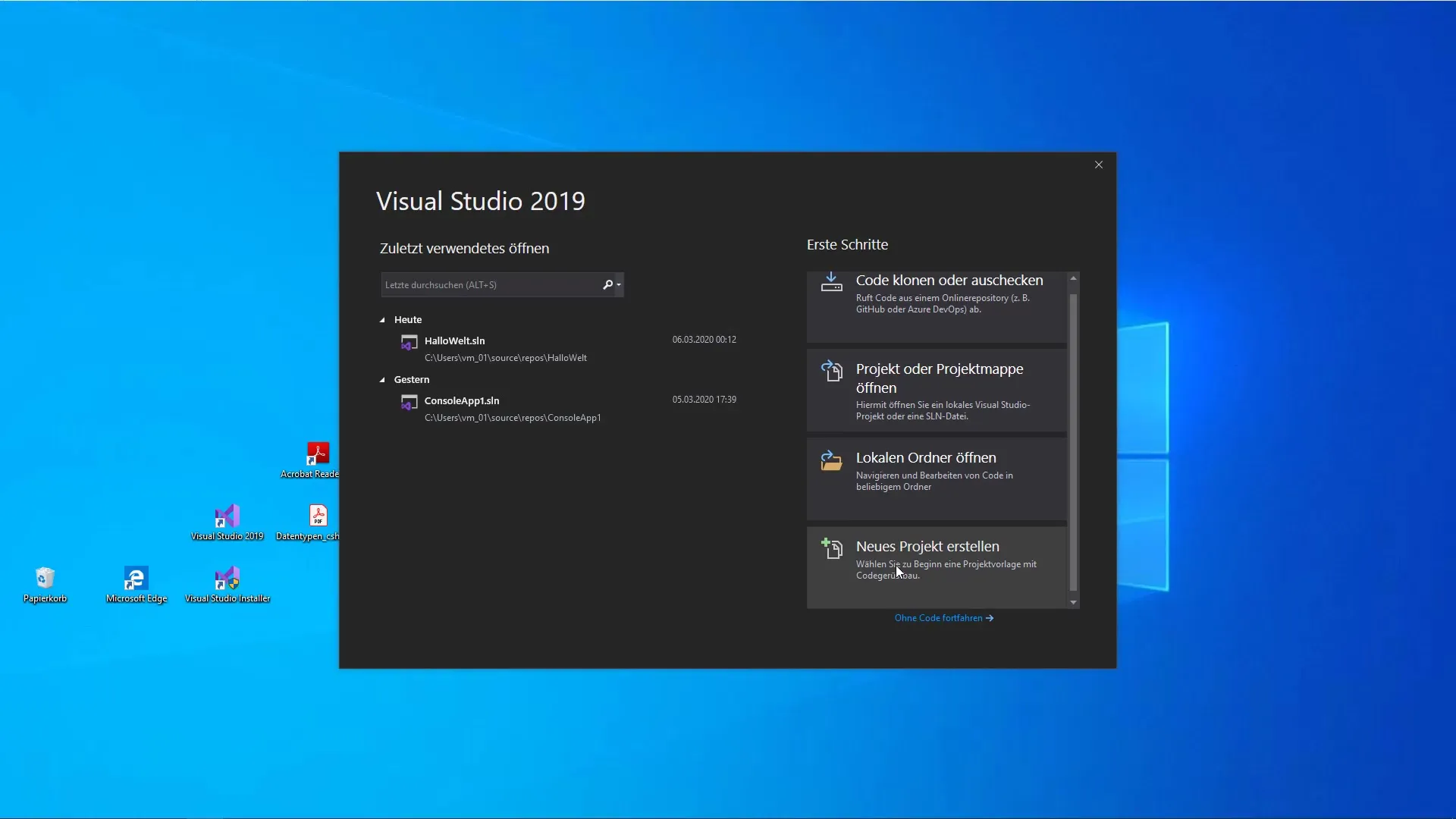Click date 05.03.2020 17:39
The width and height of the screenshot is (1456, 819).
[x=704, y=400]
